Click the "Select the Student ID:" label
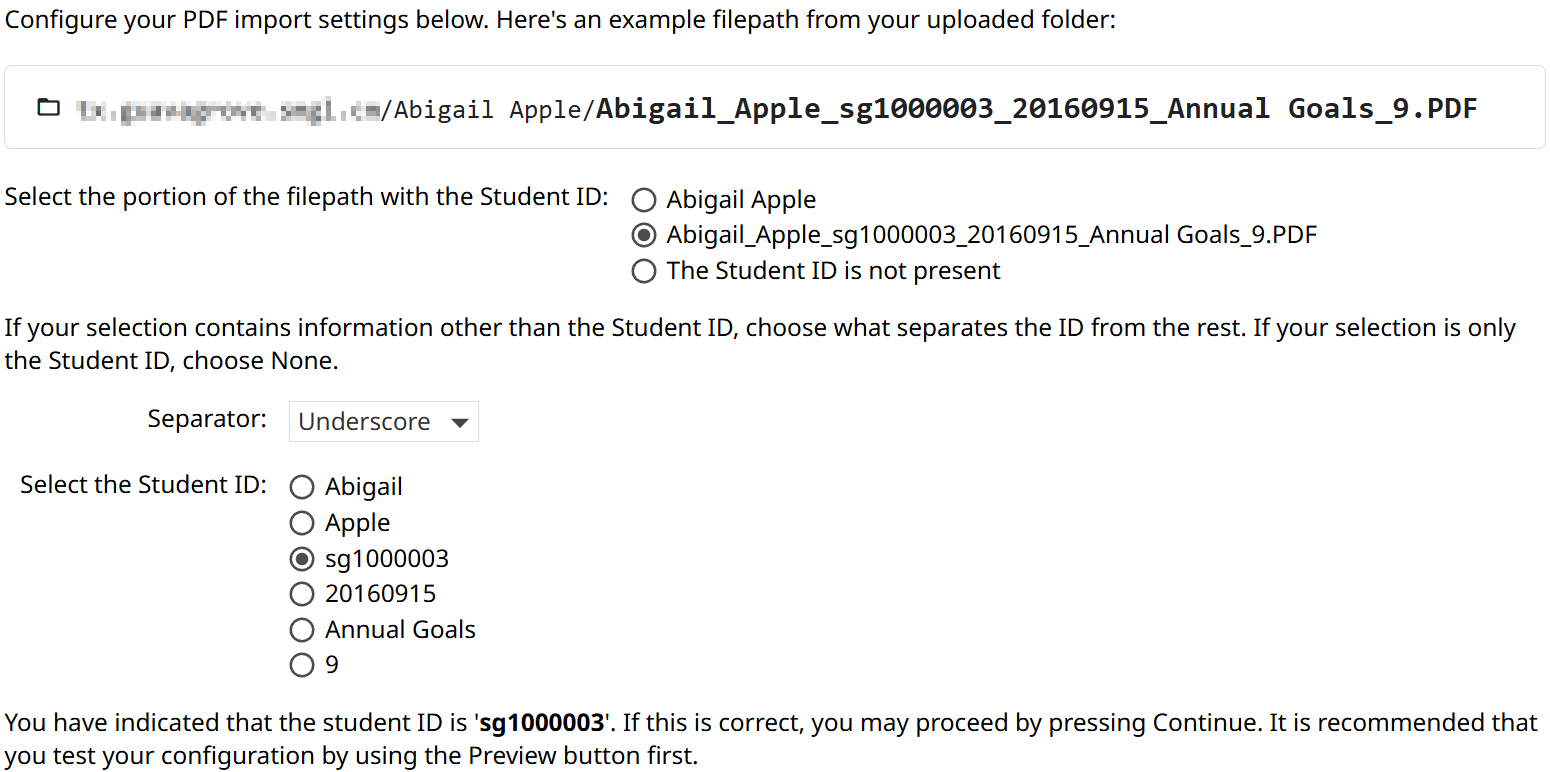The image size is (1550, 772). (x=143, y=485)
